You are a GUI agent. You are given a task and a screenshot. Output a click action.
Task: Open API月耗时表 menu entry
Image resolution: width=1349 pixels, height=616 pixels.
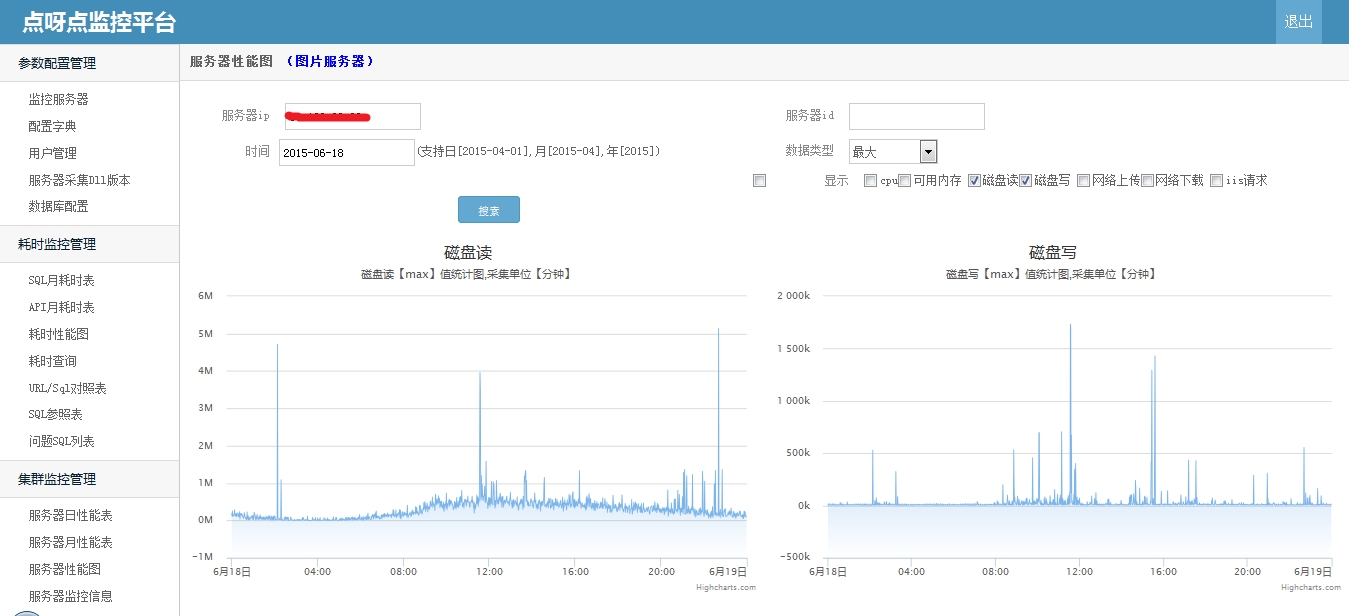61,308
